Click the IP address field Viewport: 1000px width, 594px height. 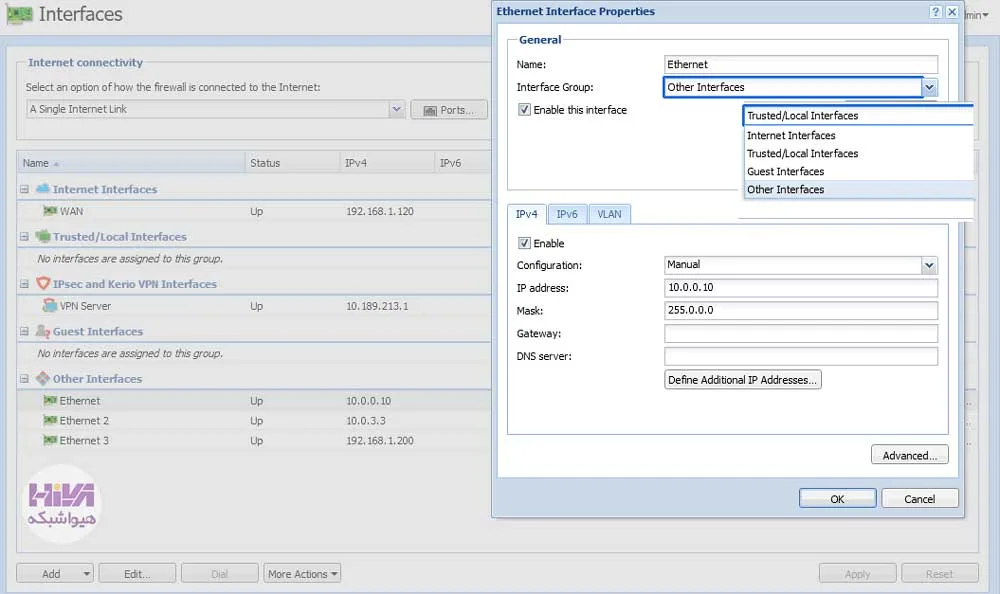click(x=801, y=288)
